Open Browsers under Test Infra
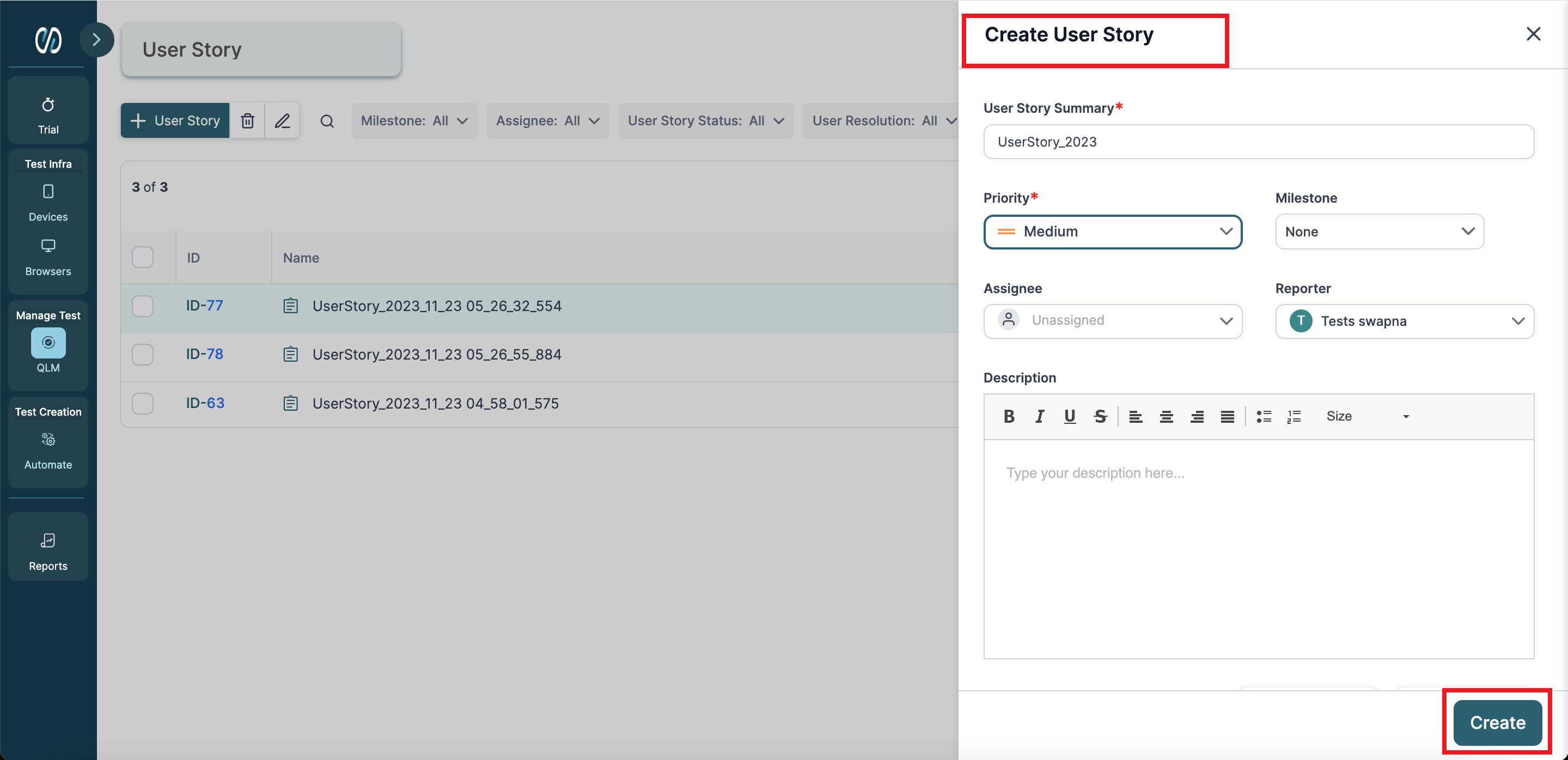This screenshot has height=760, width=1568. [48, 258]
